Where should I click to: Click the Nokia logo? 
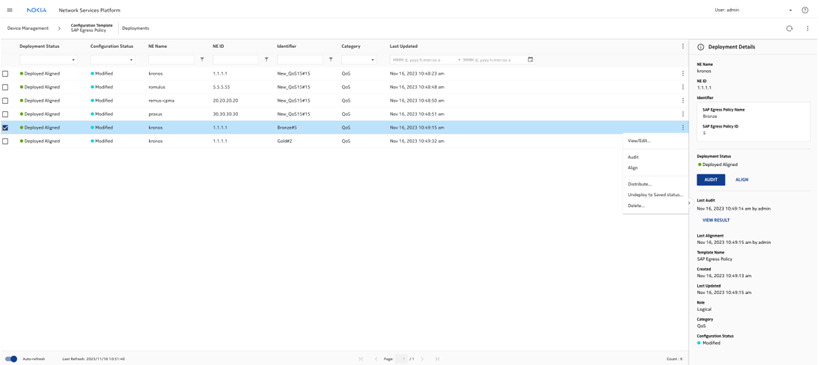(x=37, y=10)
